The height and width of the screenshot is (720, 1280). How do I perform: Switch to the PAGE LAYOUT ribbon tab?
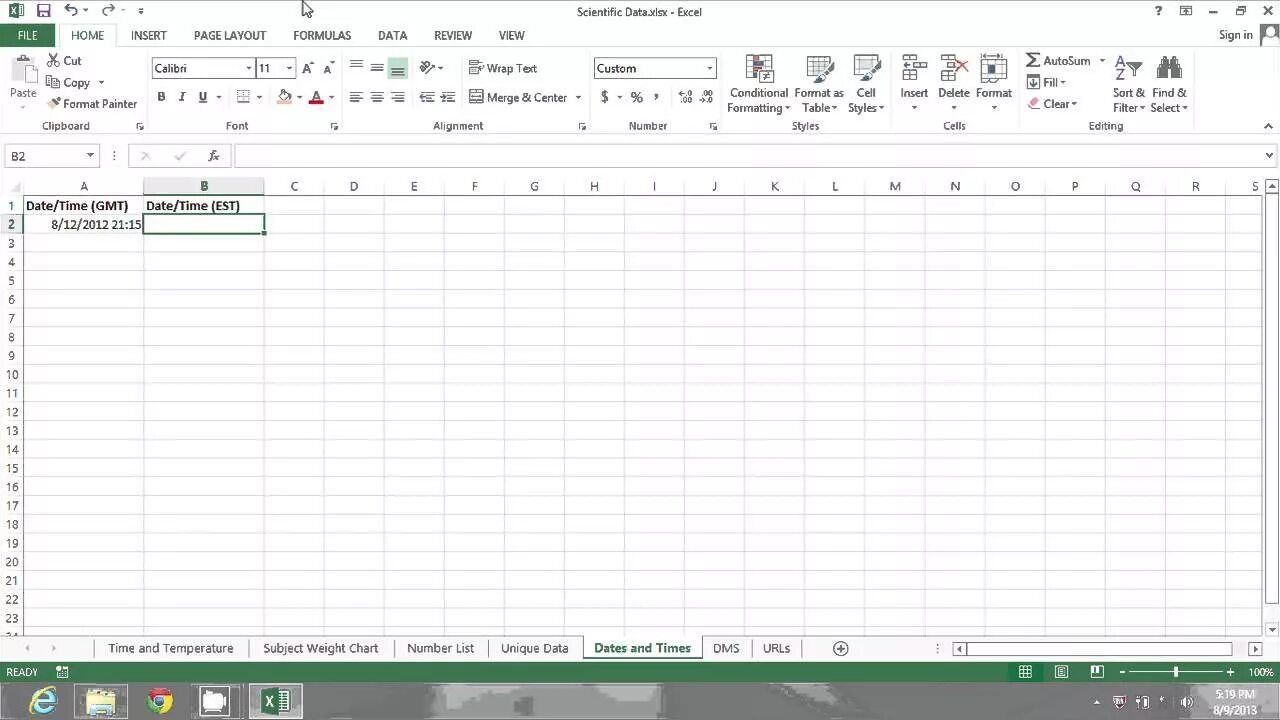tap(230, 35)
